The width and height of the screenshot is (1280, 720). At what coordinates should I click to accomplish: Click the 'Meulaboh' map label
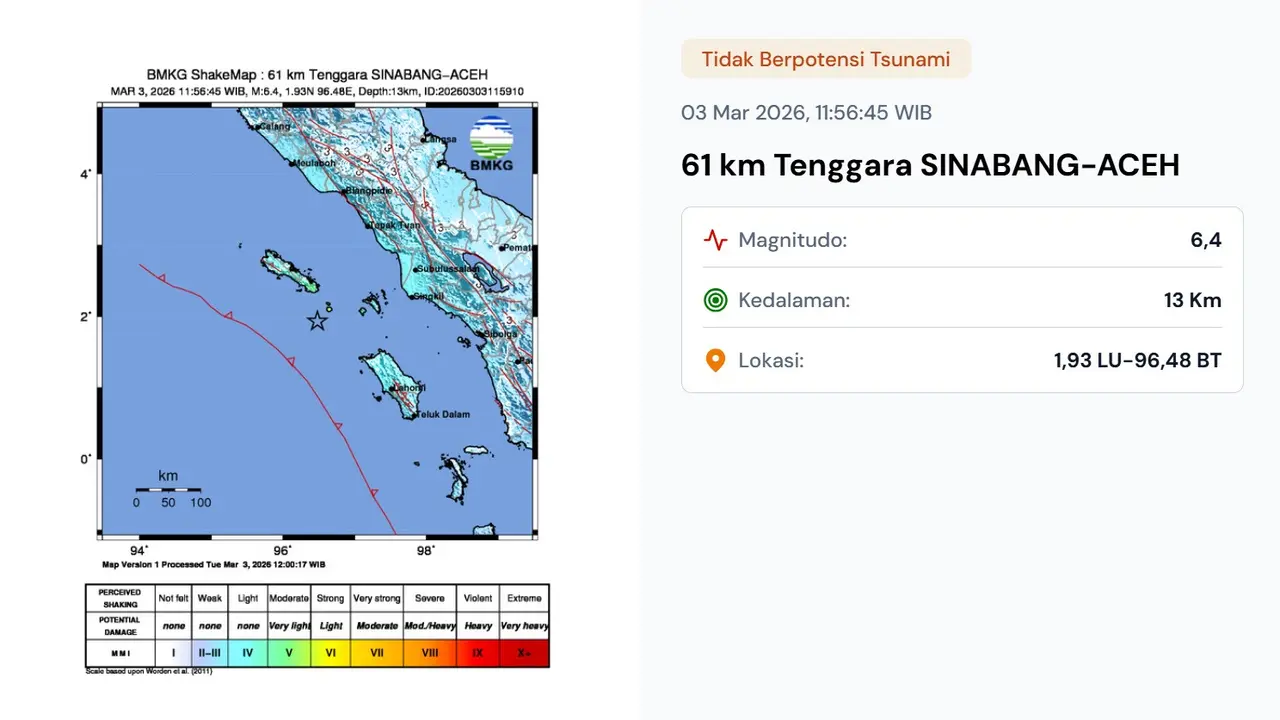[314, 163]
